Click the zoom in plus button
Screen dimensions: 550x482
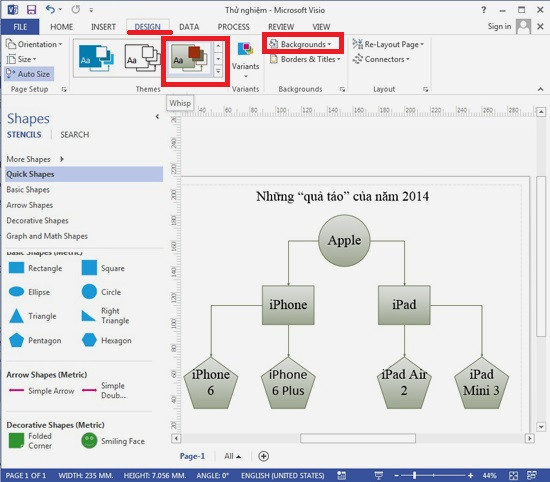pos(470,475)
